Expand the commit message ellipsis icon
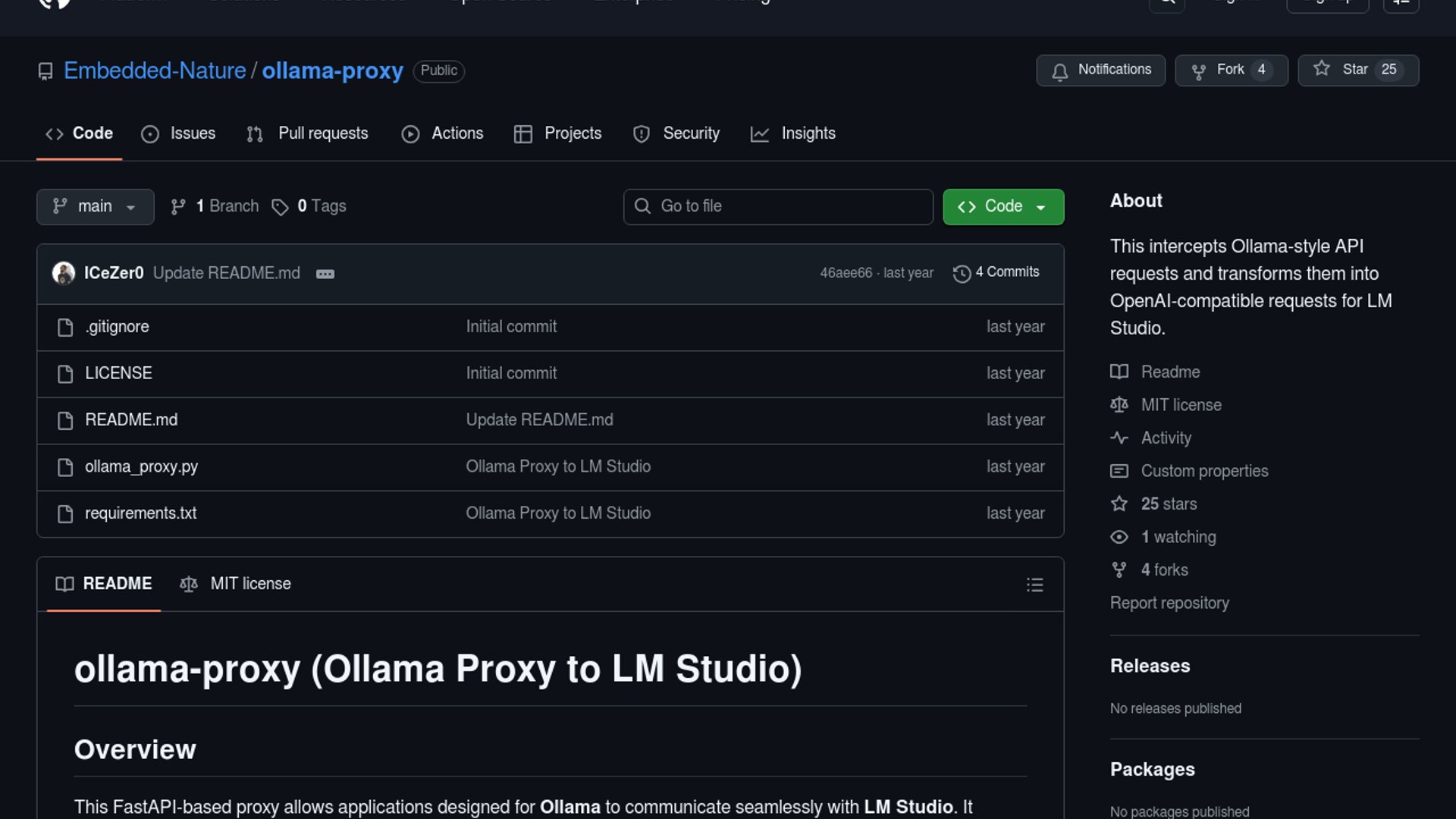The height and width of the screenshot is (819, 1456). (x=325, y=274)
